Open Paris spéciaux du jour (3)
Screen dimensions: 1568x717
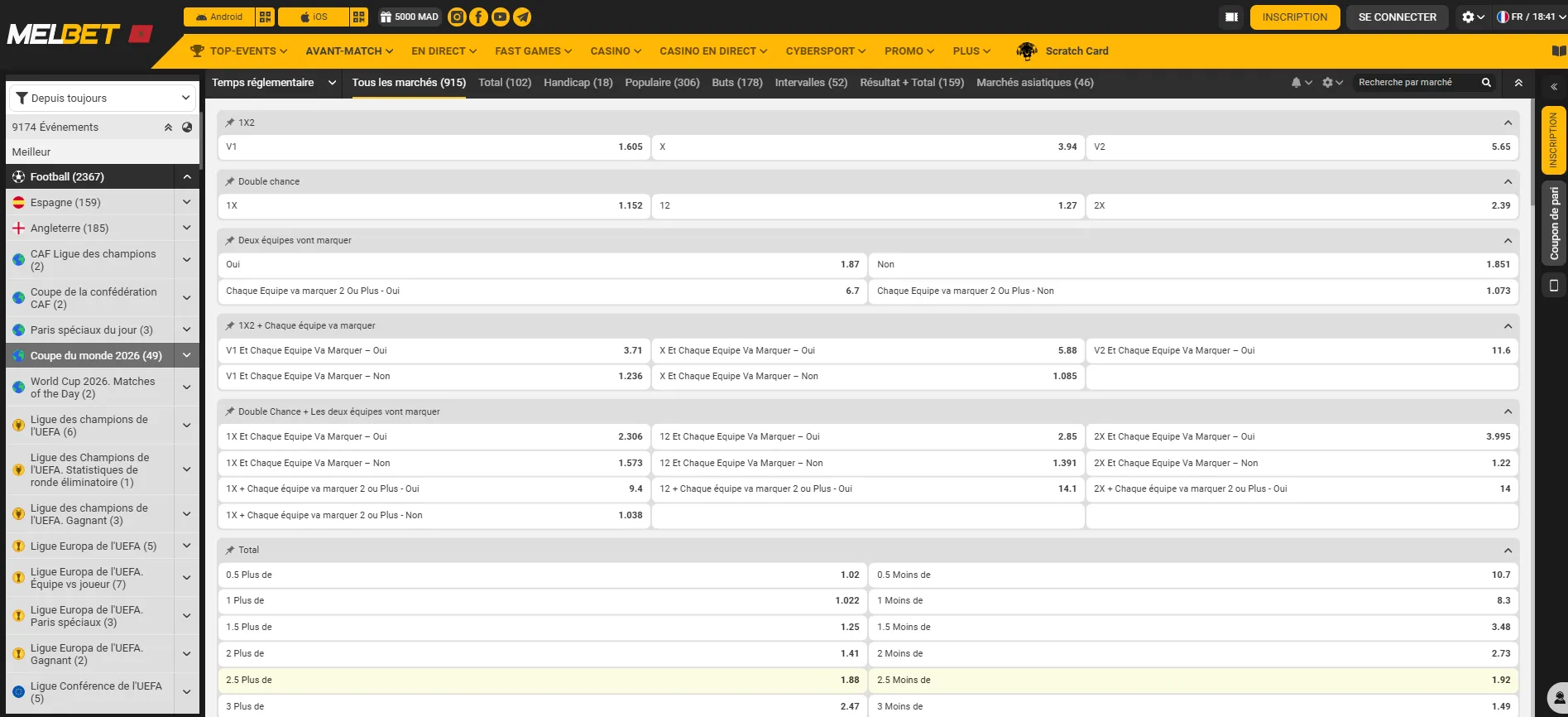click(89, 330)
